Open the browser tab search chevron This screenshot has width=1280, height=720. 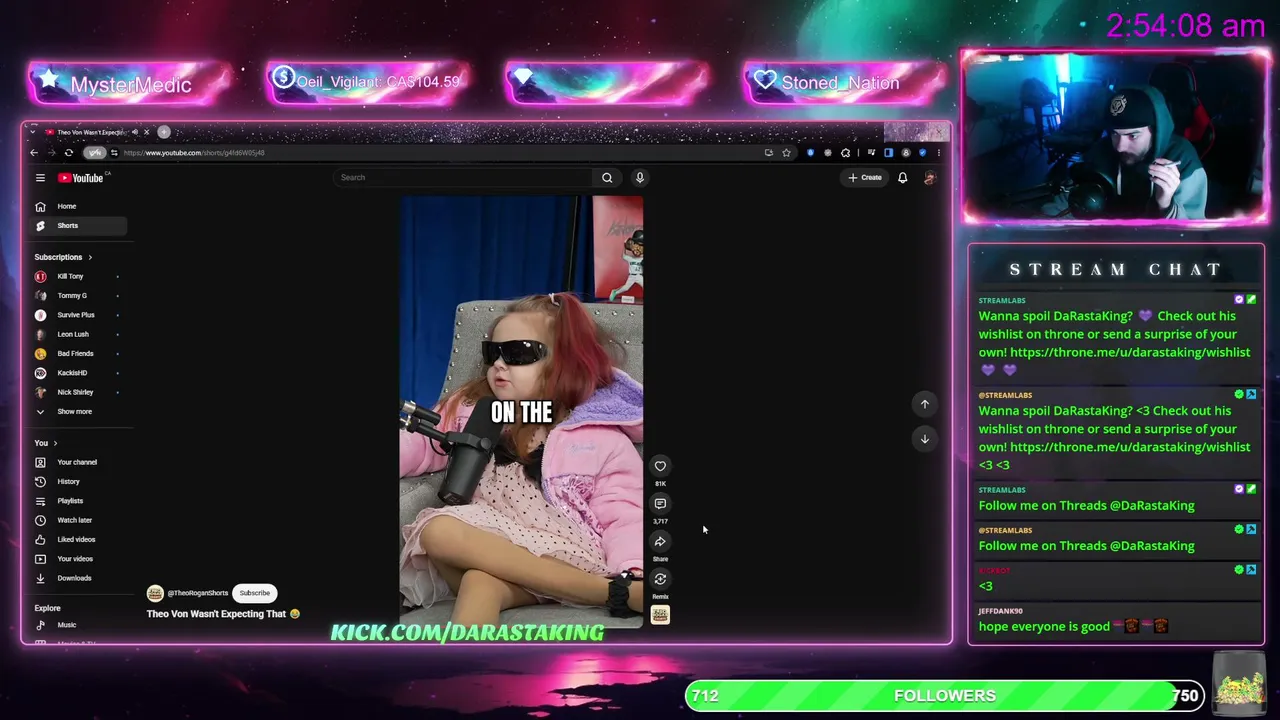pyautogui.click(x=33, y=132)
